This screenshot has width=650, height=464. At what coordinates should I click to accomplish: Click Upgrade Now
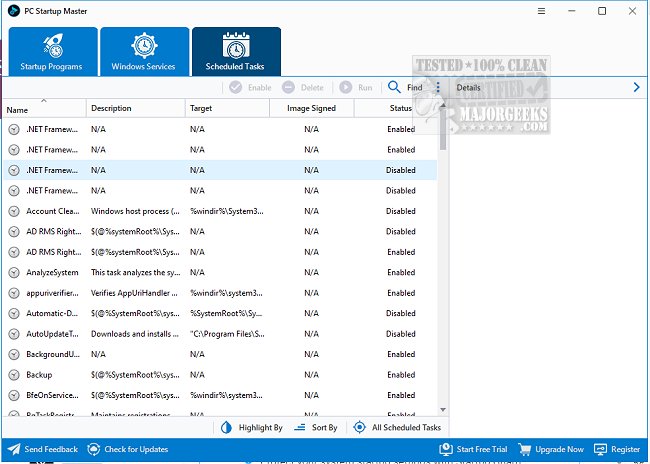pyautogui.click(x=551, y=449)
